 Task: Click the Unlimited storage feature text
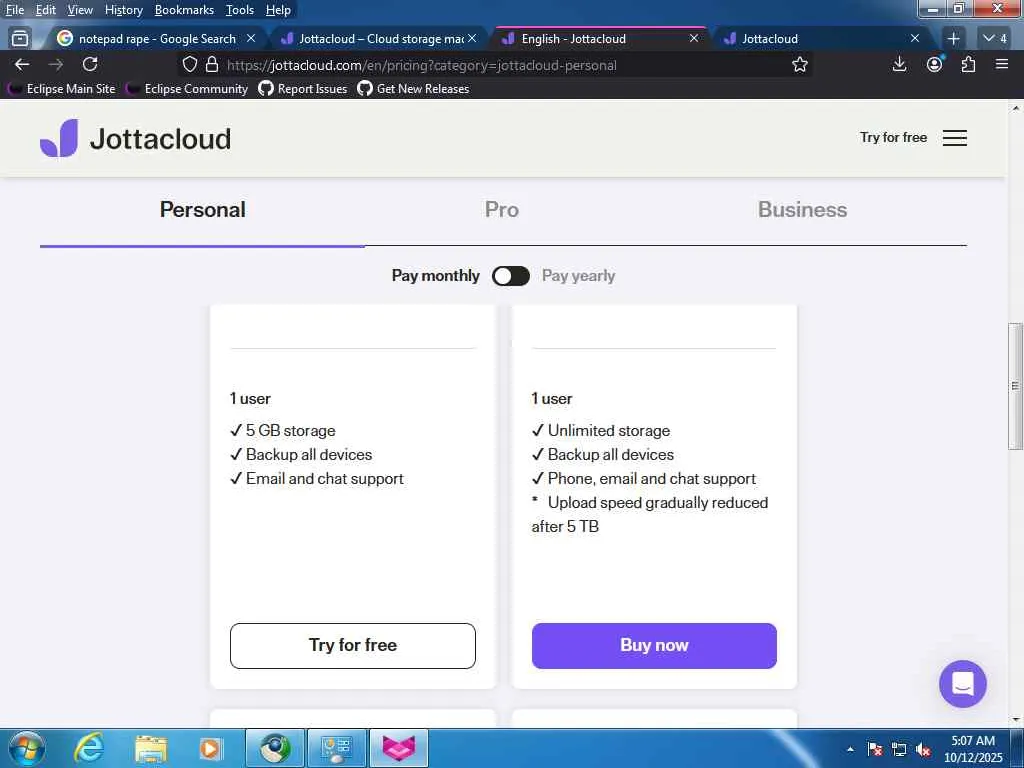(609, 430)
